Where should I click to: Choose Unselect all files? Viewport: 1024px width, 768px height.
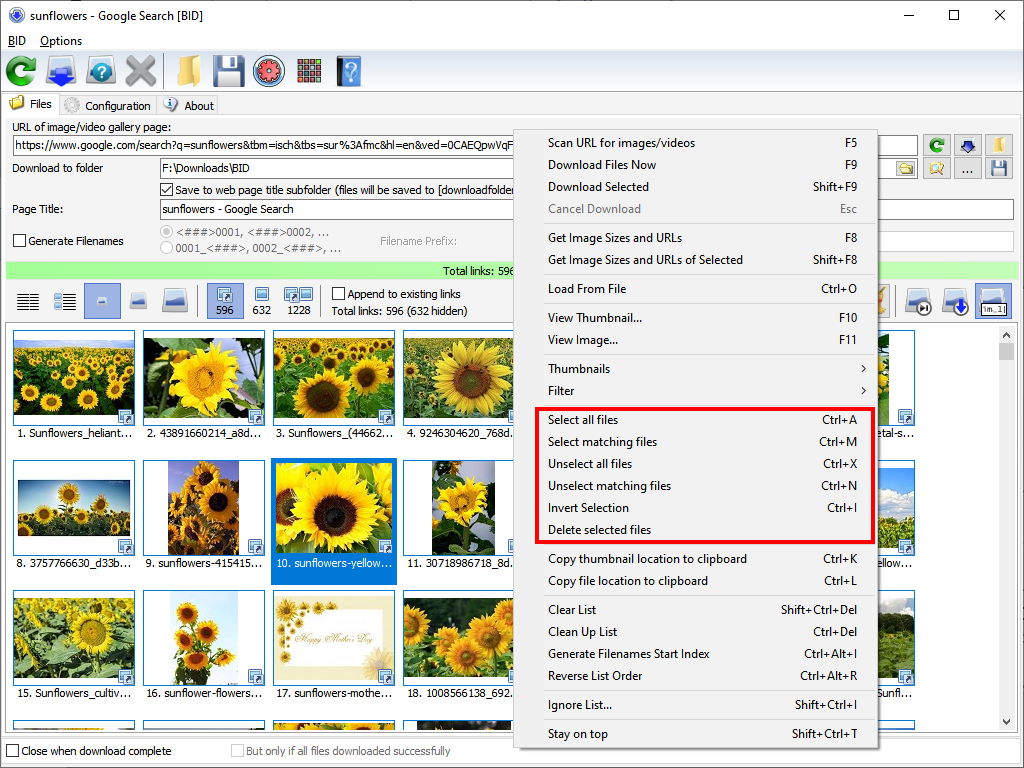[x=702, y=464]
